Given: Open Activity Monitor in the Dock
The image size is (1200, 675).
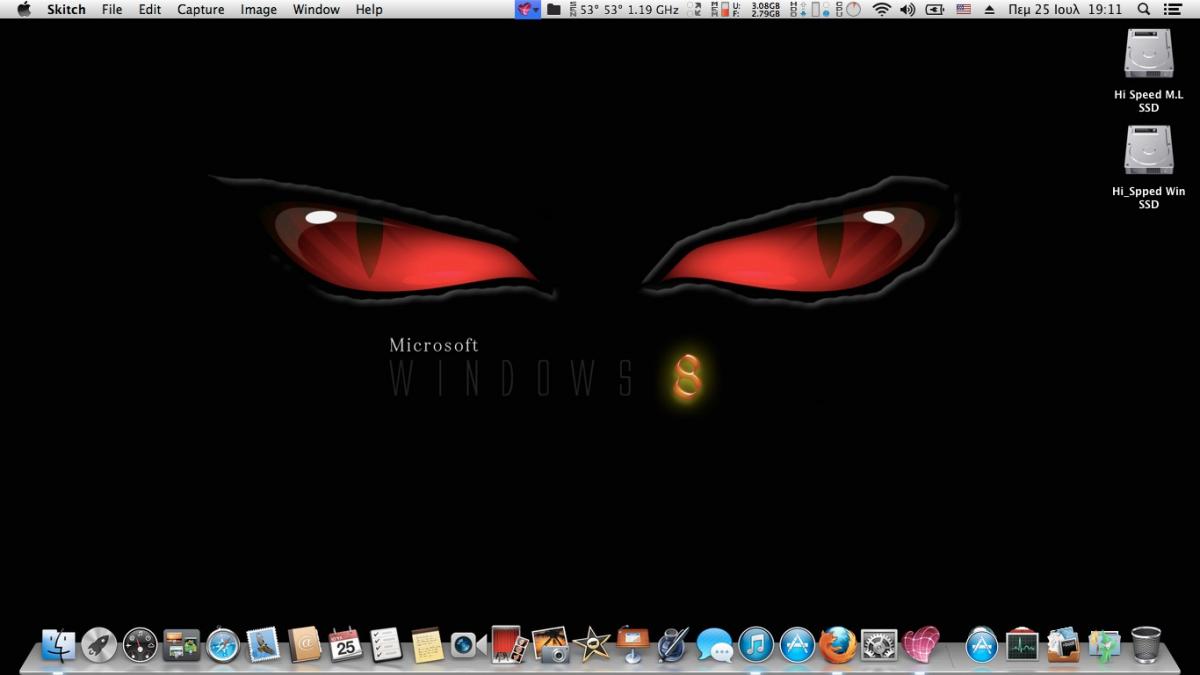Looking at the screenshot, I should pos(1023,644).
